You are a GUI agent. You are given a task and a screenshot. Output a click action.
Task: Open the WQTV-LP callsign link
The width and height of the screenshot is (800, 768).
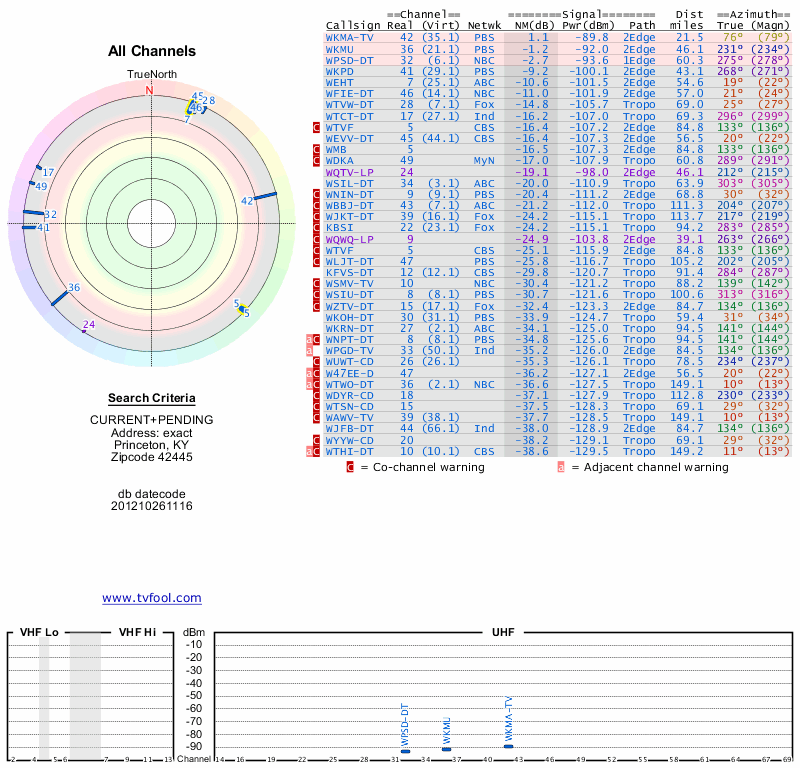351,172
